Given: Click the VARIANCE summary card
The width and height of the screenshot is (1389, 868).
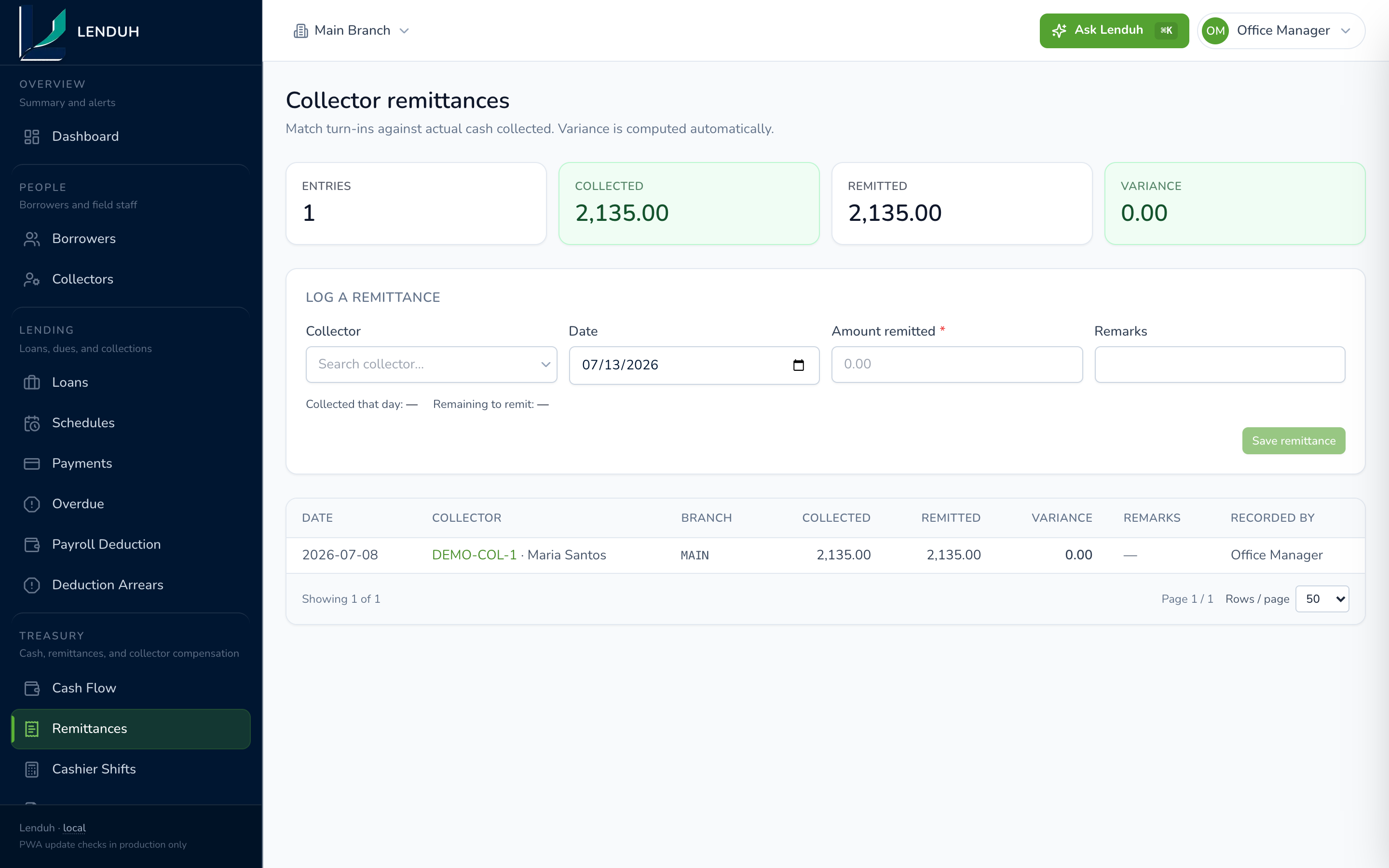Looking at the screenshot, I should point(1235,204).
